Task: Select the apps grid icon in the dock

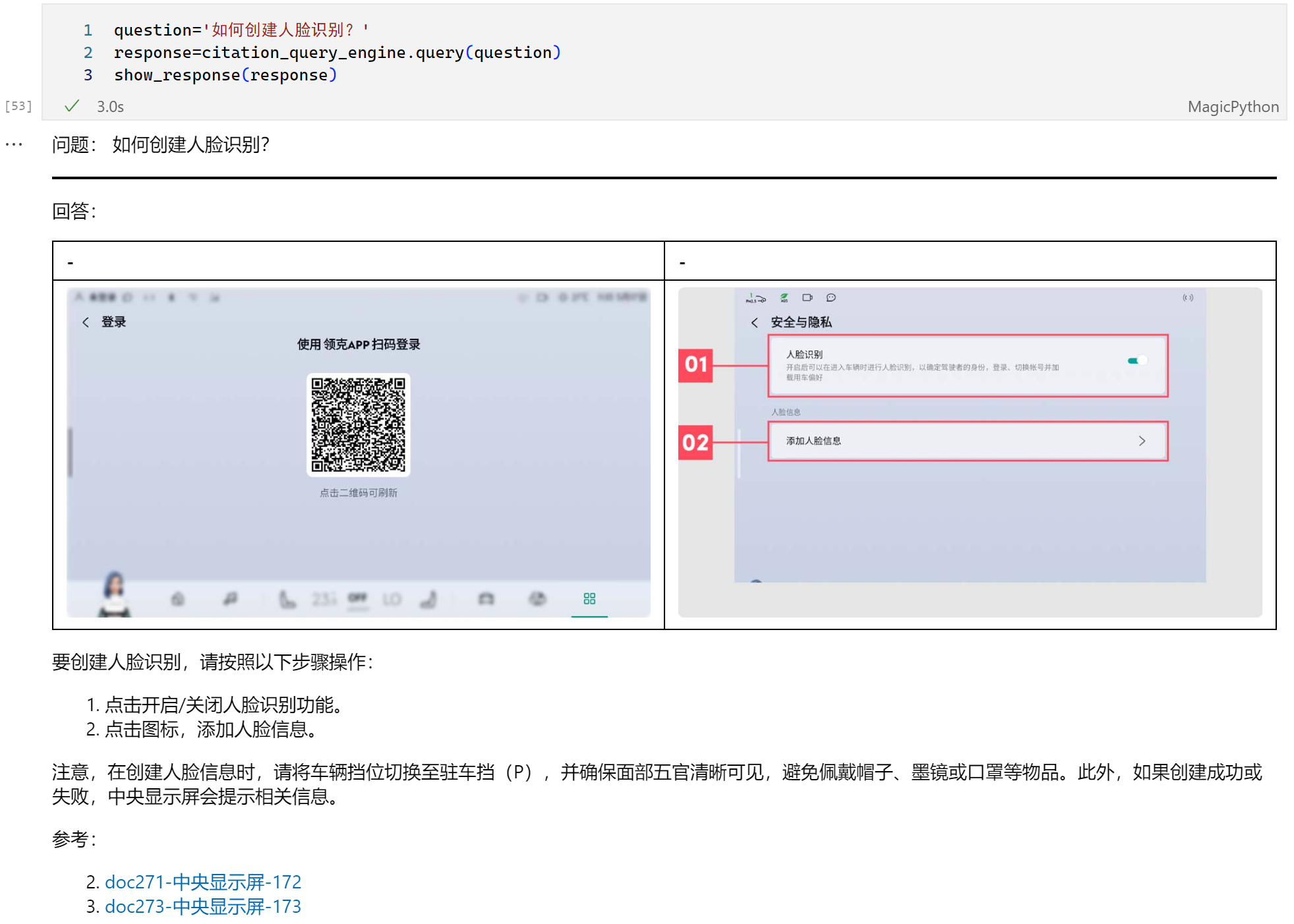Action: 589,598
